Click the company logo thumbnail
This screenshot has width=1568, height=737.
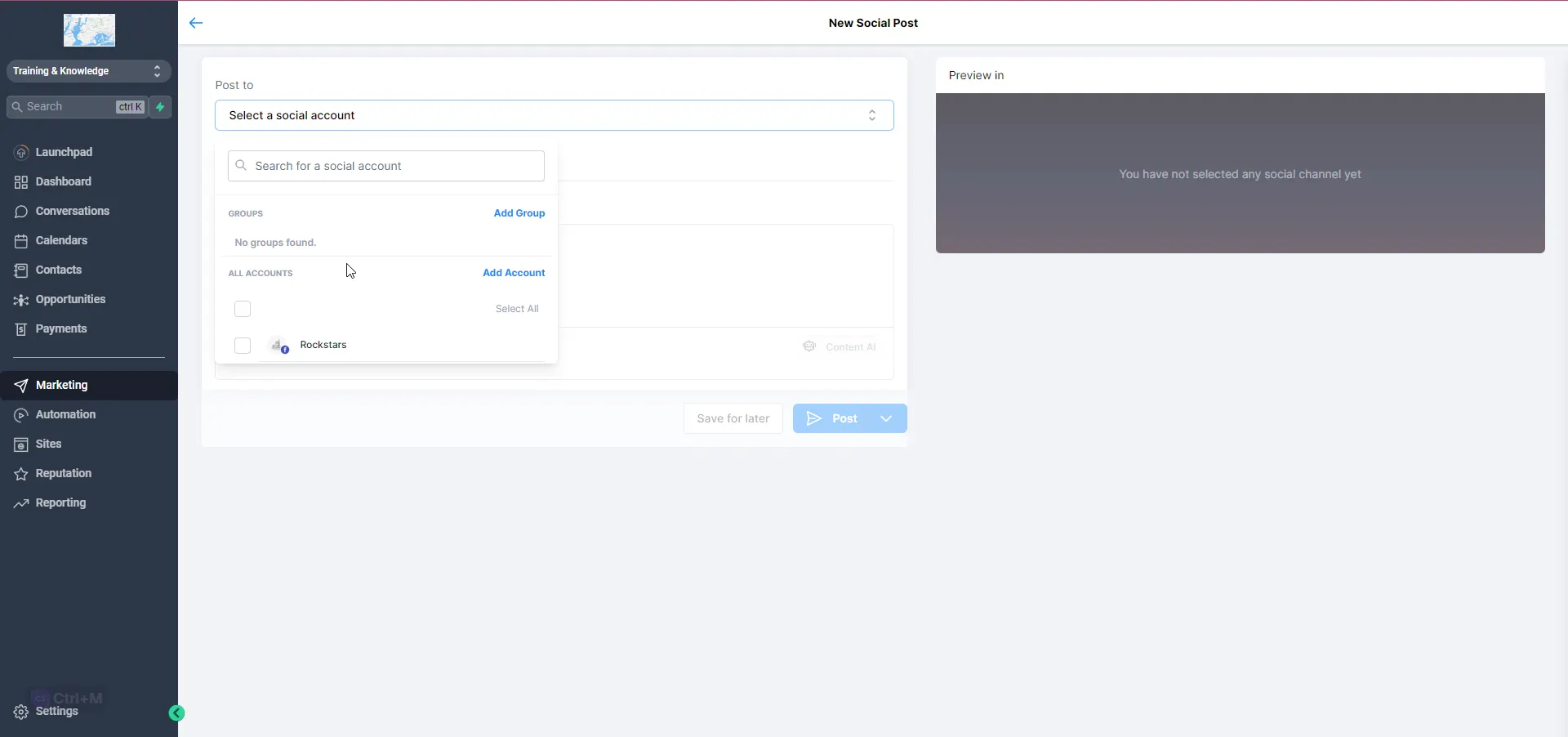pyautogui.click(x=89, y=30)
